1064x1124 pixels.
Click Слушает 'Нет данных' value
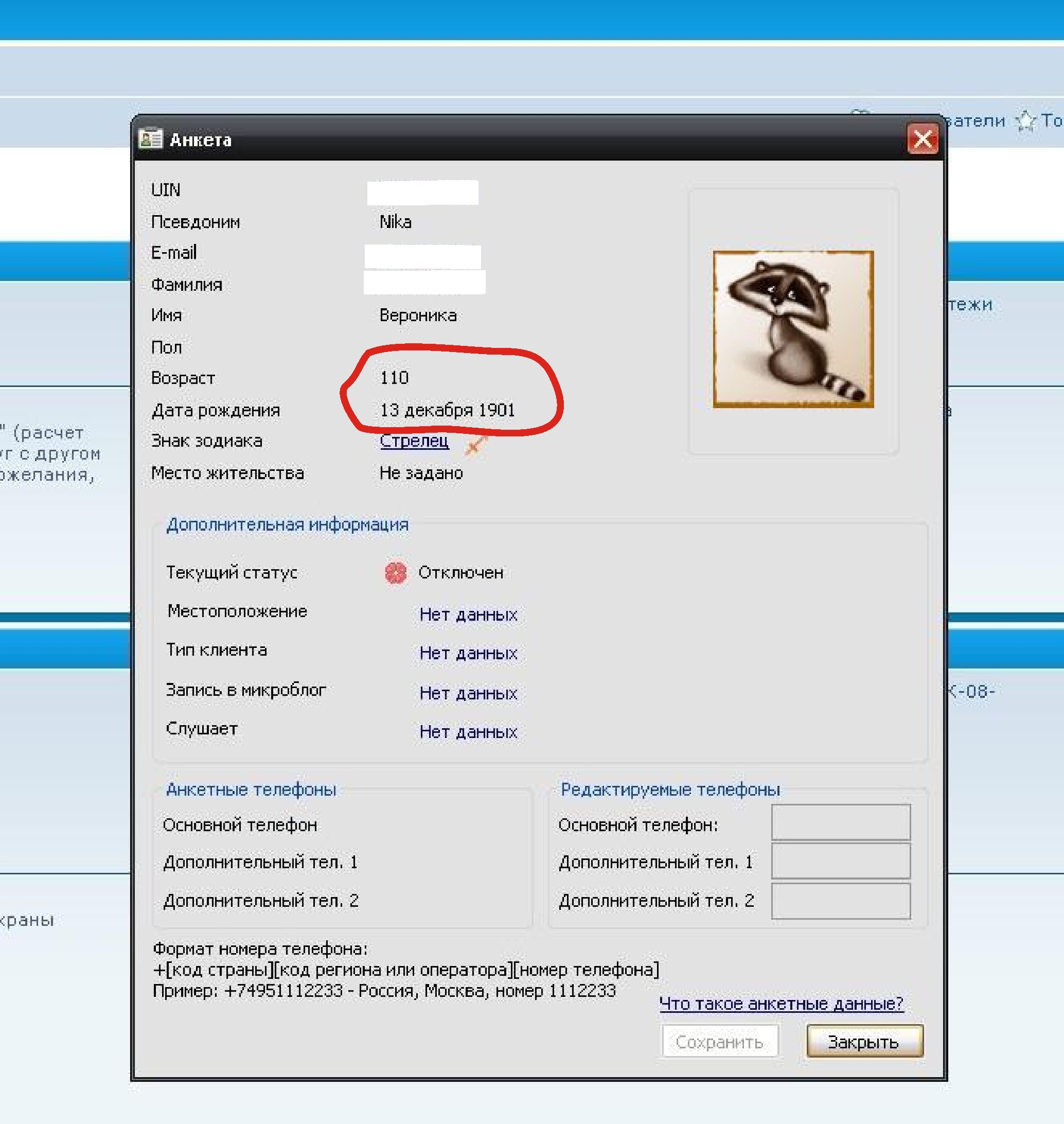point(468,732)
